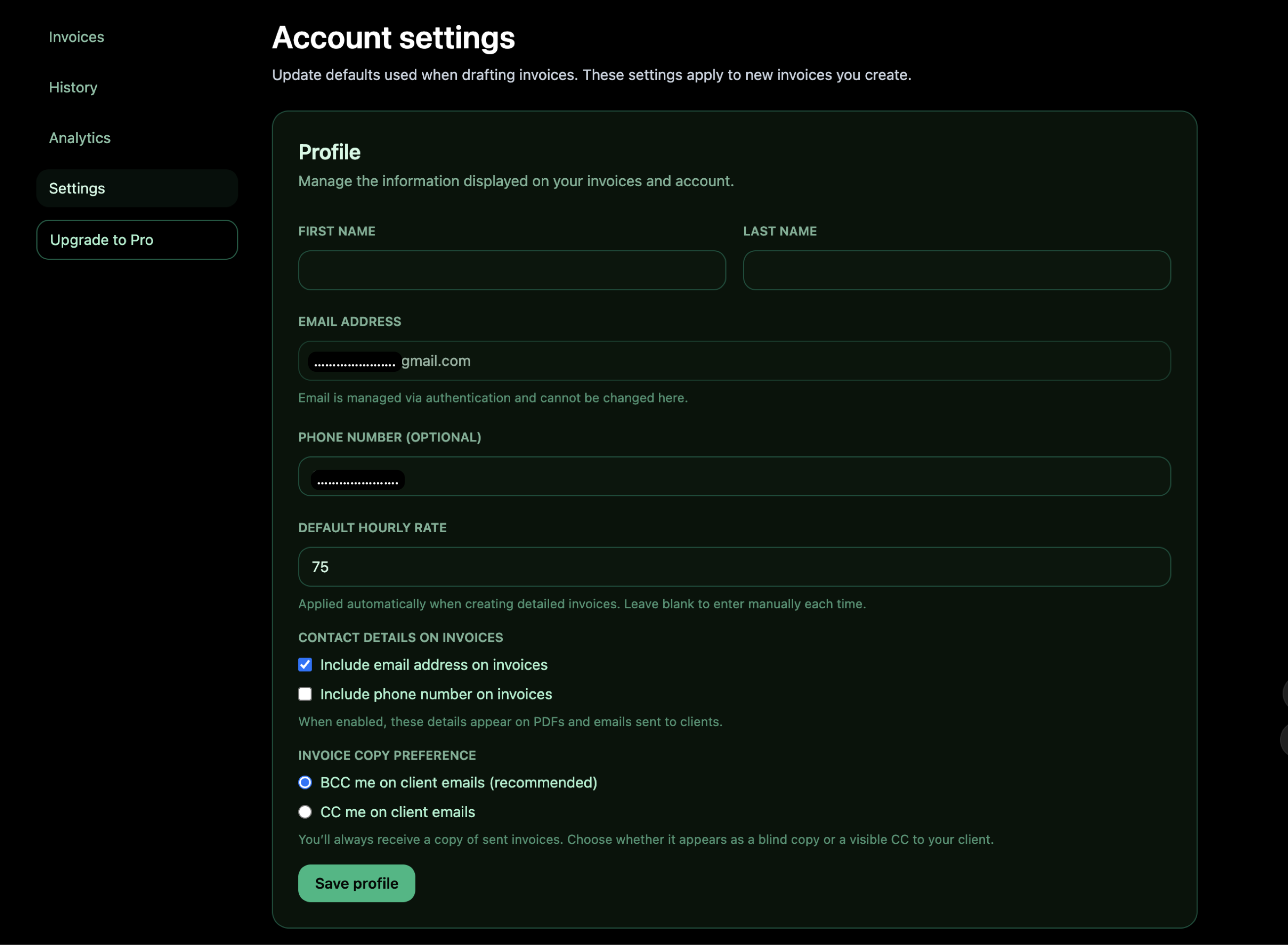Go to History in the sidebar
Screen dimensions: 1288x945
[73, 87]
